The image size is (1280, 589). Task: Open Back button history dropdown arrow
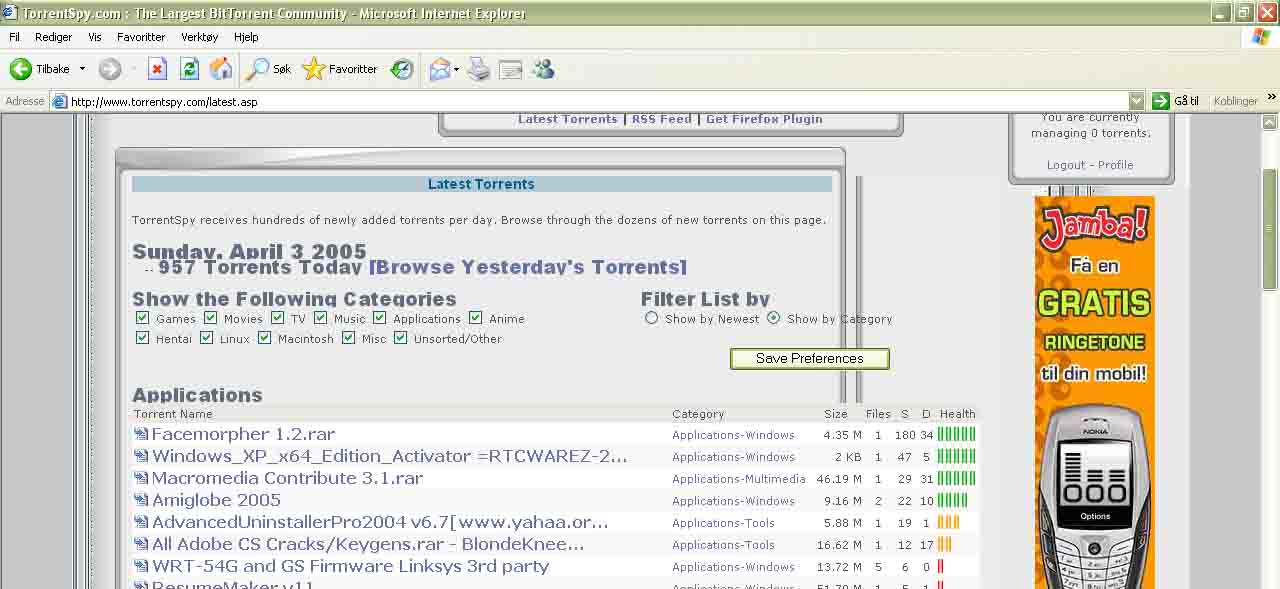(x=83, y=69)
